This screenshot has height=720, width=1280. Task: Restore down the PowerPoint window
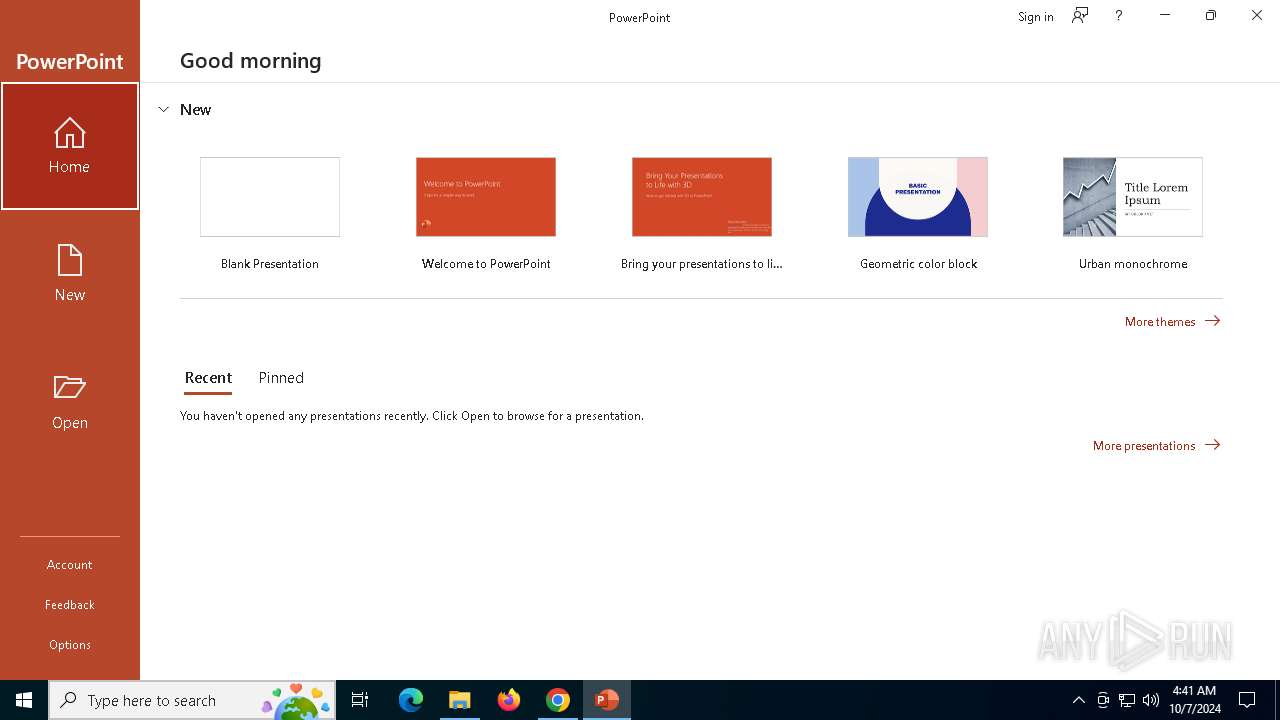1210,15
